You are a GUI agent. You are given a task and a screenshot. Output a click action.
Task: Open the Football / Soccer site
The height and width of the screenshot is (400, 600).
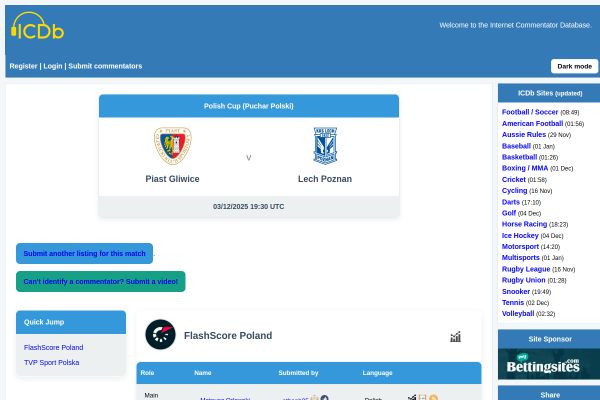coord(530,112)
